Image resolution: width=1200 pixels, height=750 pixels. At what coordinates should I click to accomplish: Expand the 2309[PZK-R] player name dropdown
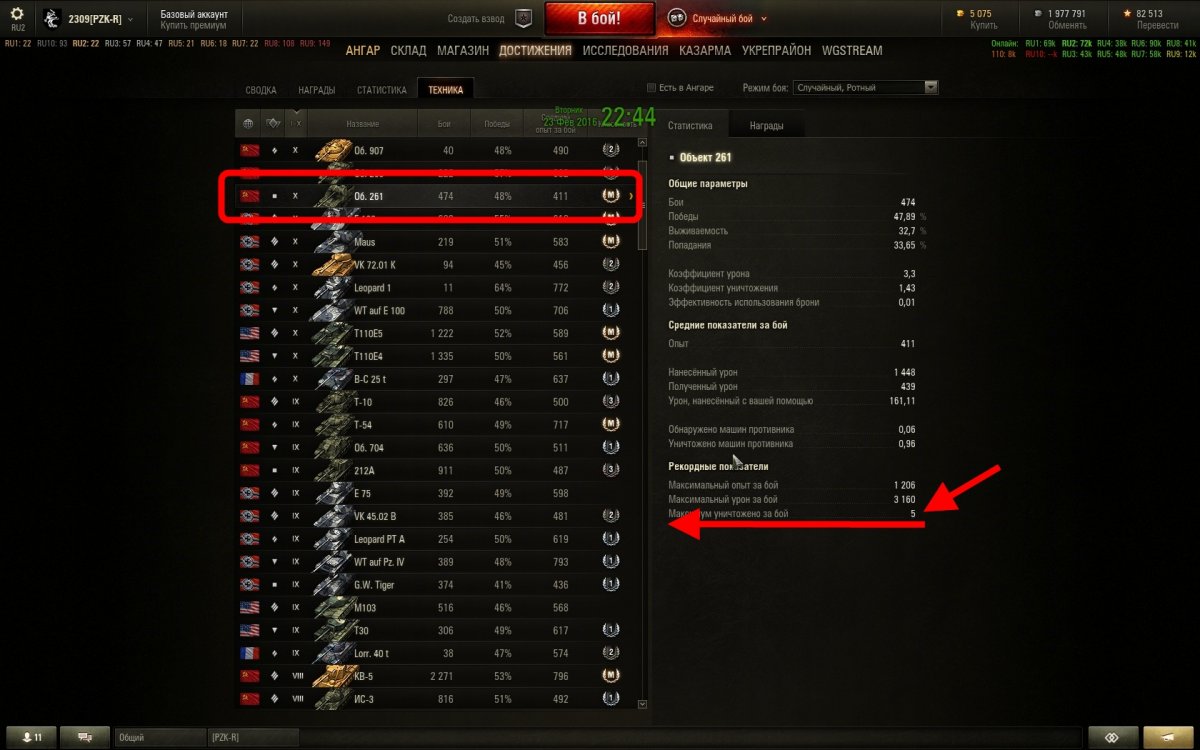(x=100, y=19)
